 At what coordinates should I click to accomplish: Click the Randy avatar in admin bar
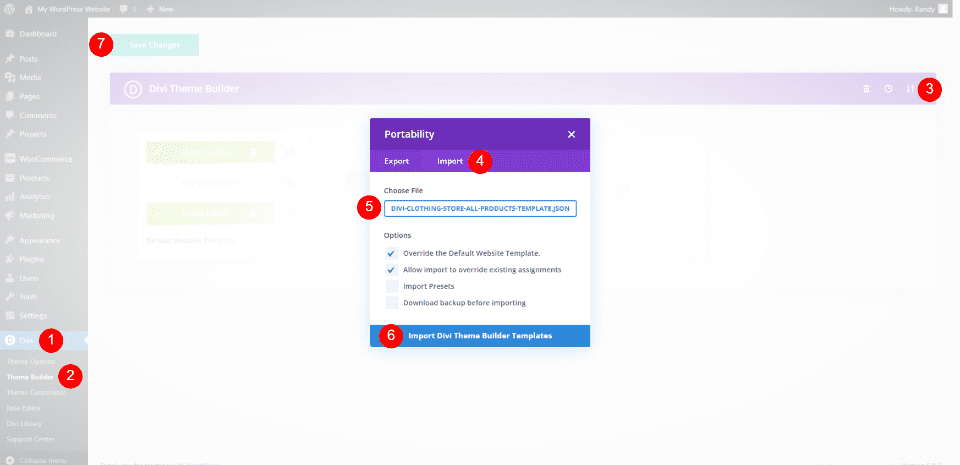tap(943, 9)
